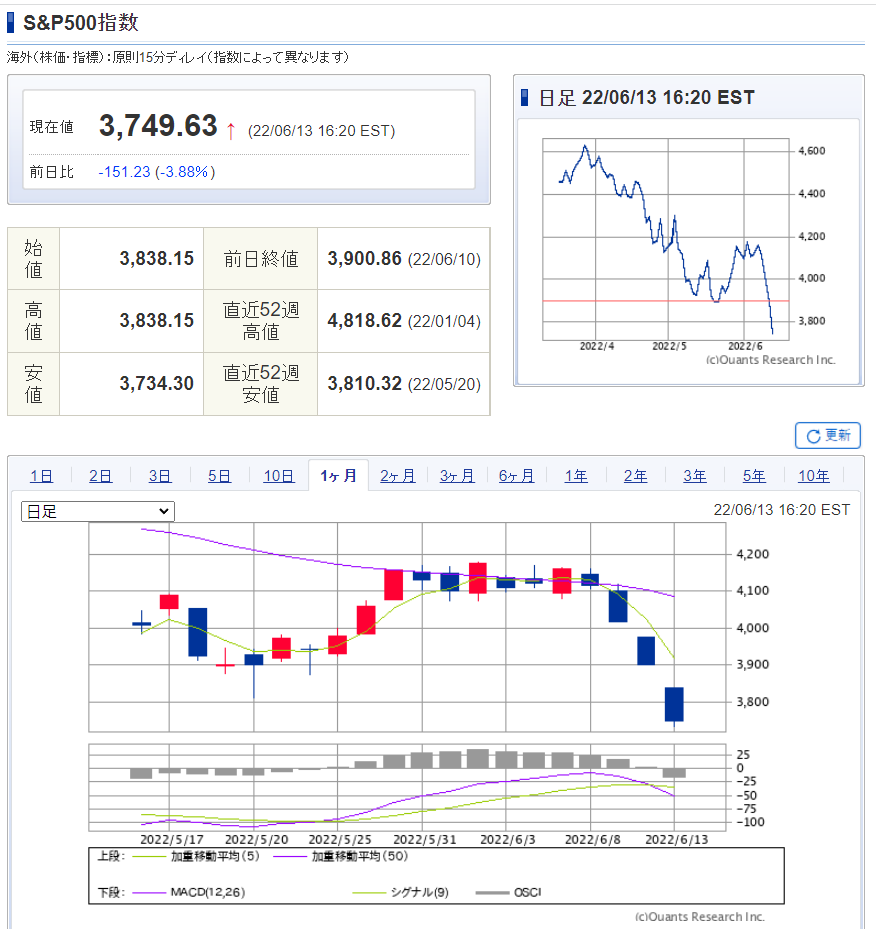Open the 日足 chart type dropdown
This screenshot has height=929, width=876.
tap(98, 511)
